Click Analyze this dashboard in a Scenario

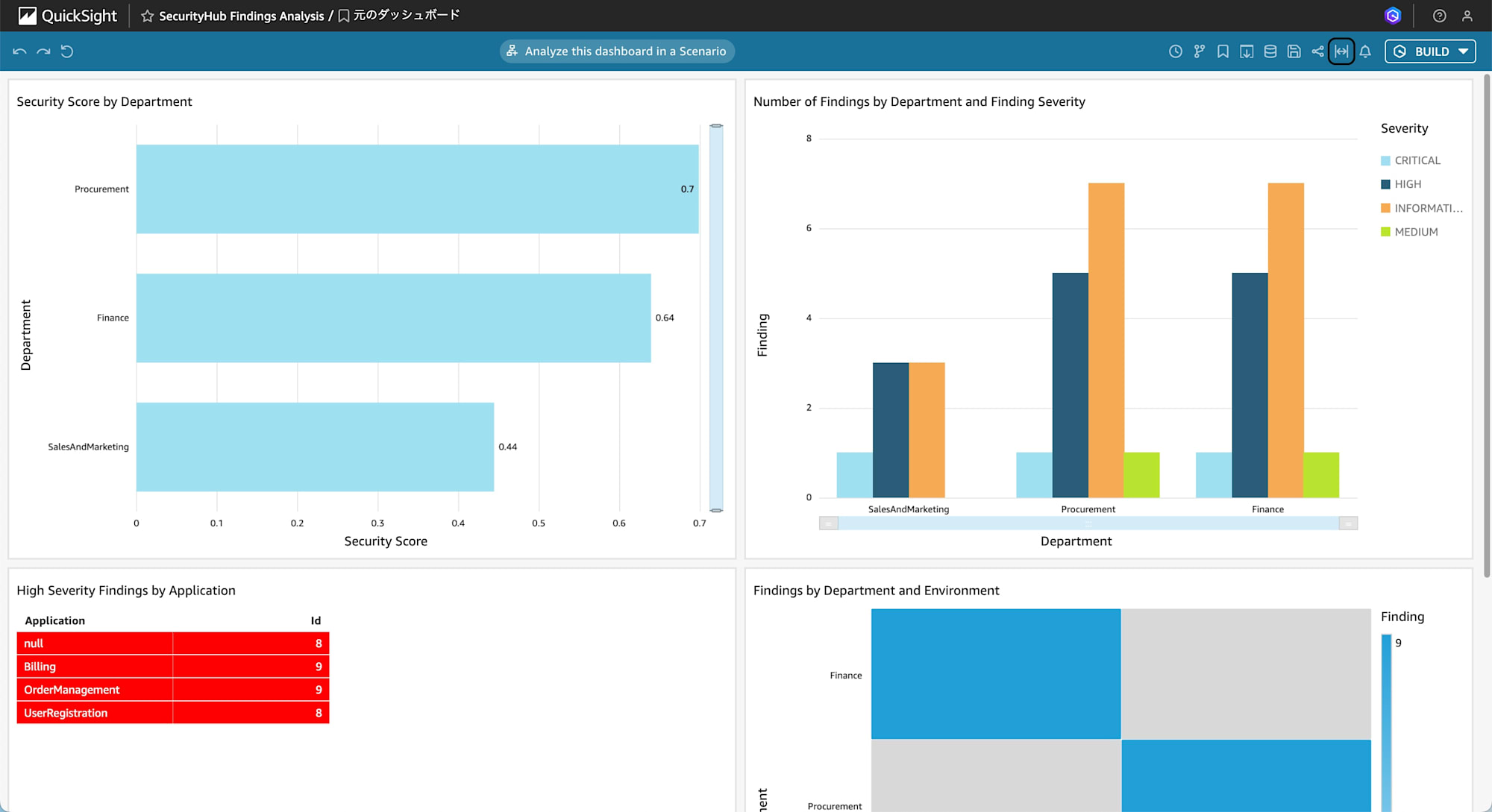point(617,51)
